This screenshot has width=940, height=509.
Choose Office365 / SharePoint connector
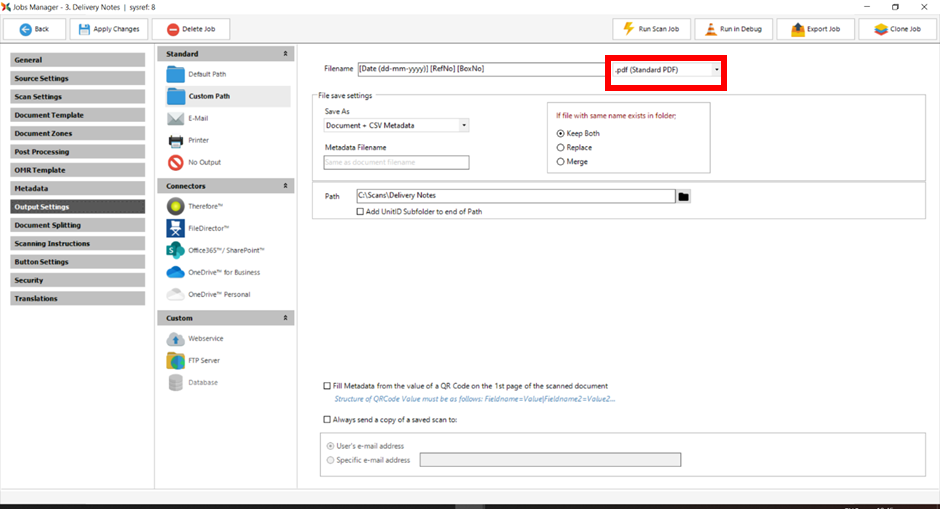click(x=175, y=250)
